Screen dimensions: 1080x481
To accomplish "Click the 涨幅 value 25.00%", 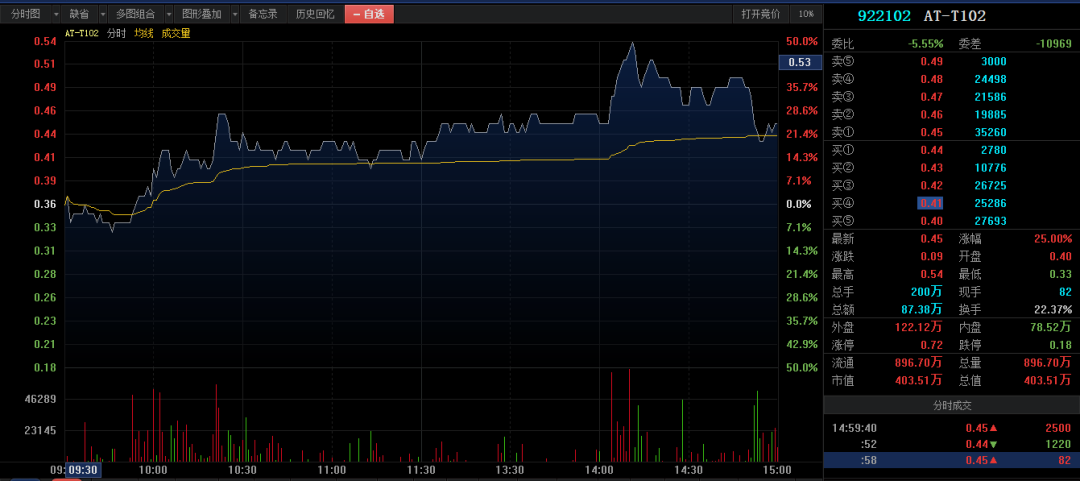I will click(x=1052, y=239).
